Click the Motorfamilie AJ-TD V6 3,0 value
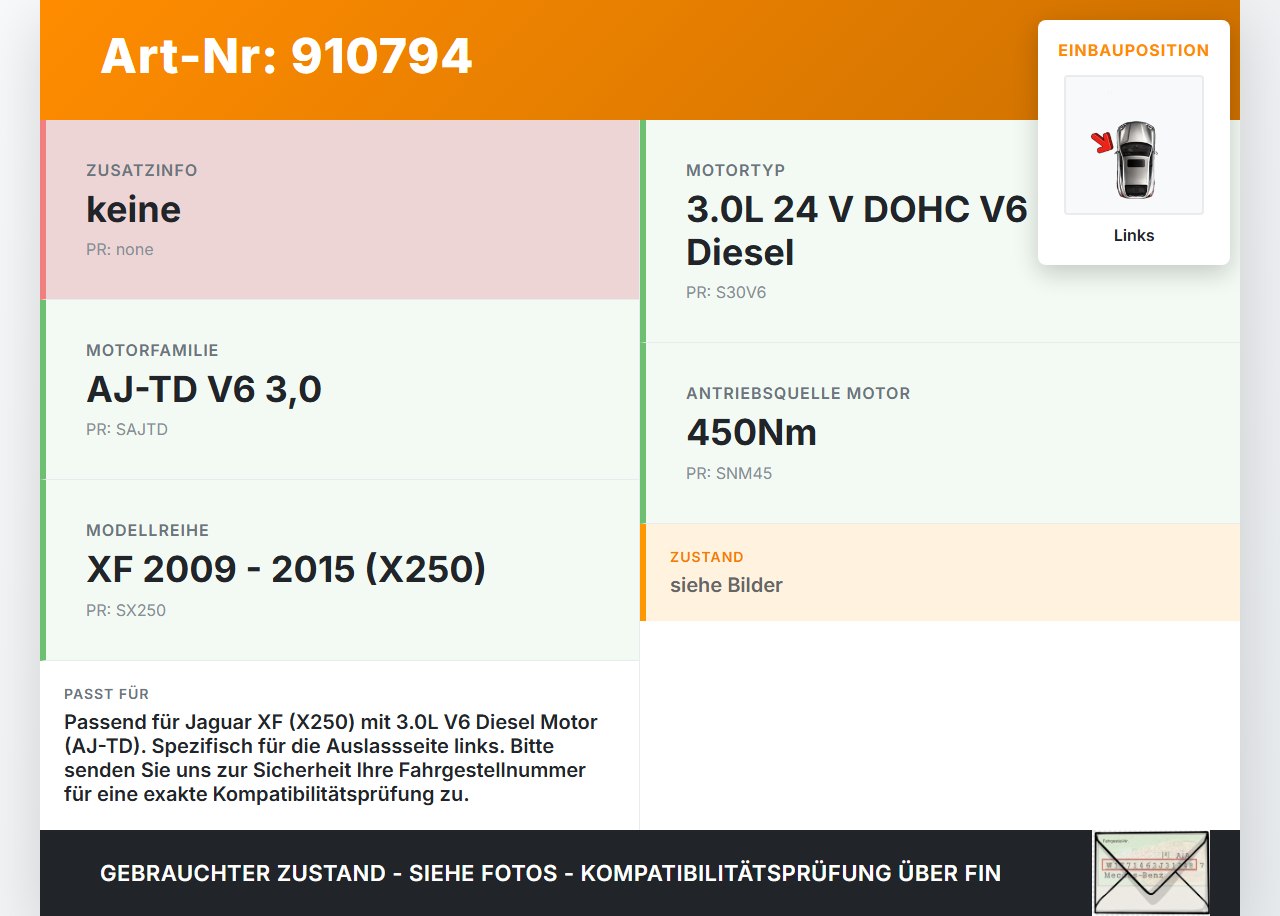1280x916 pixels. 204,389
